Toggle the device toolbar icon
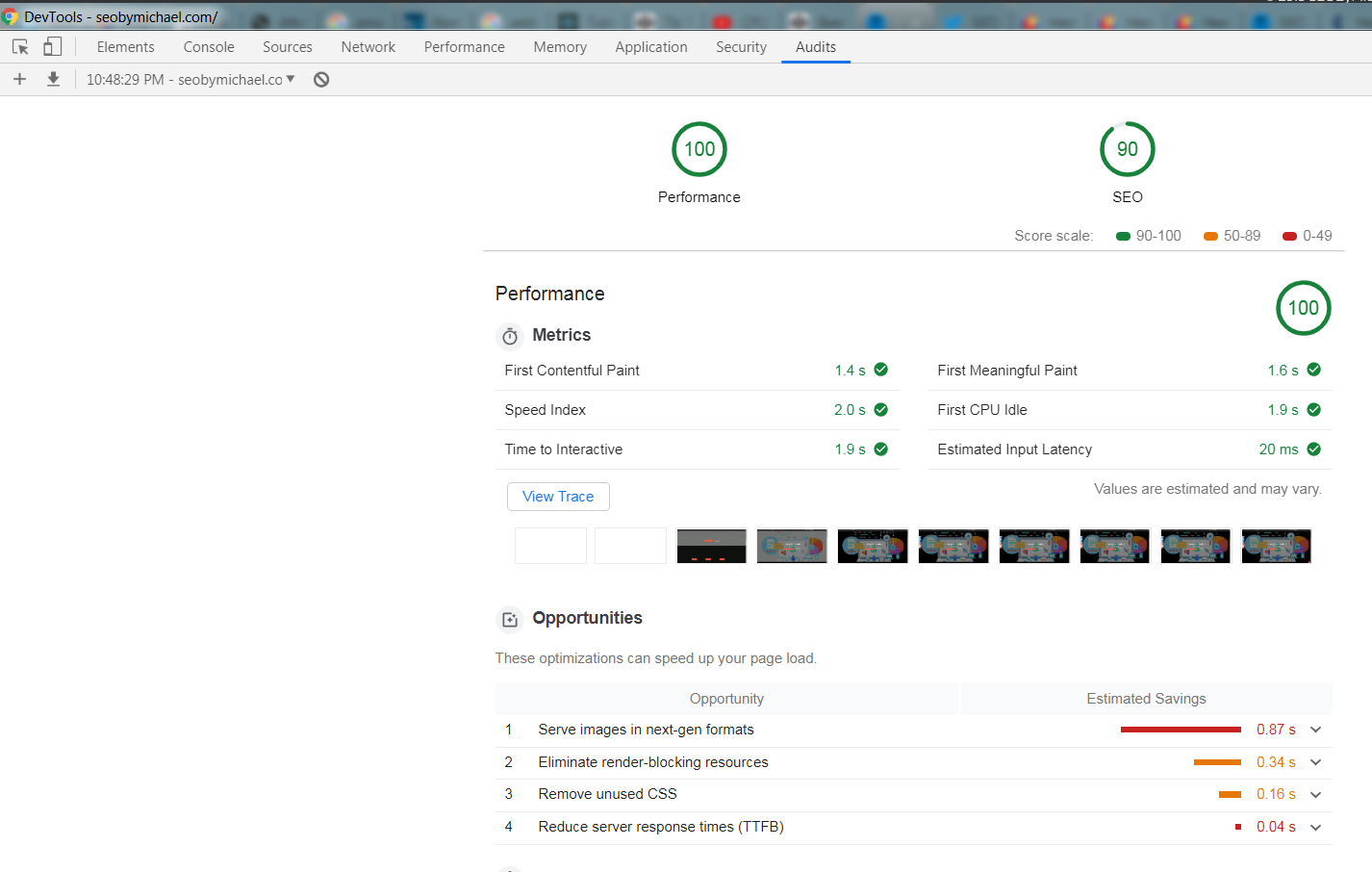The height and width of the screenshot is (872, 1372). tap(53, 46)
